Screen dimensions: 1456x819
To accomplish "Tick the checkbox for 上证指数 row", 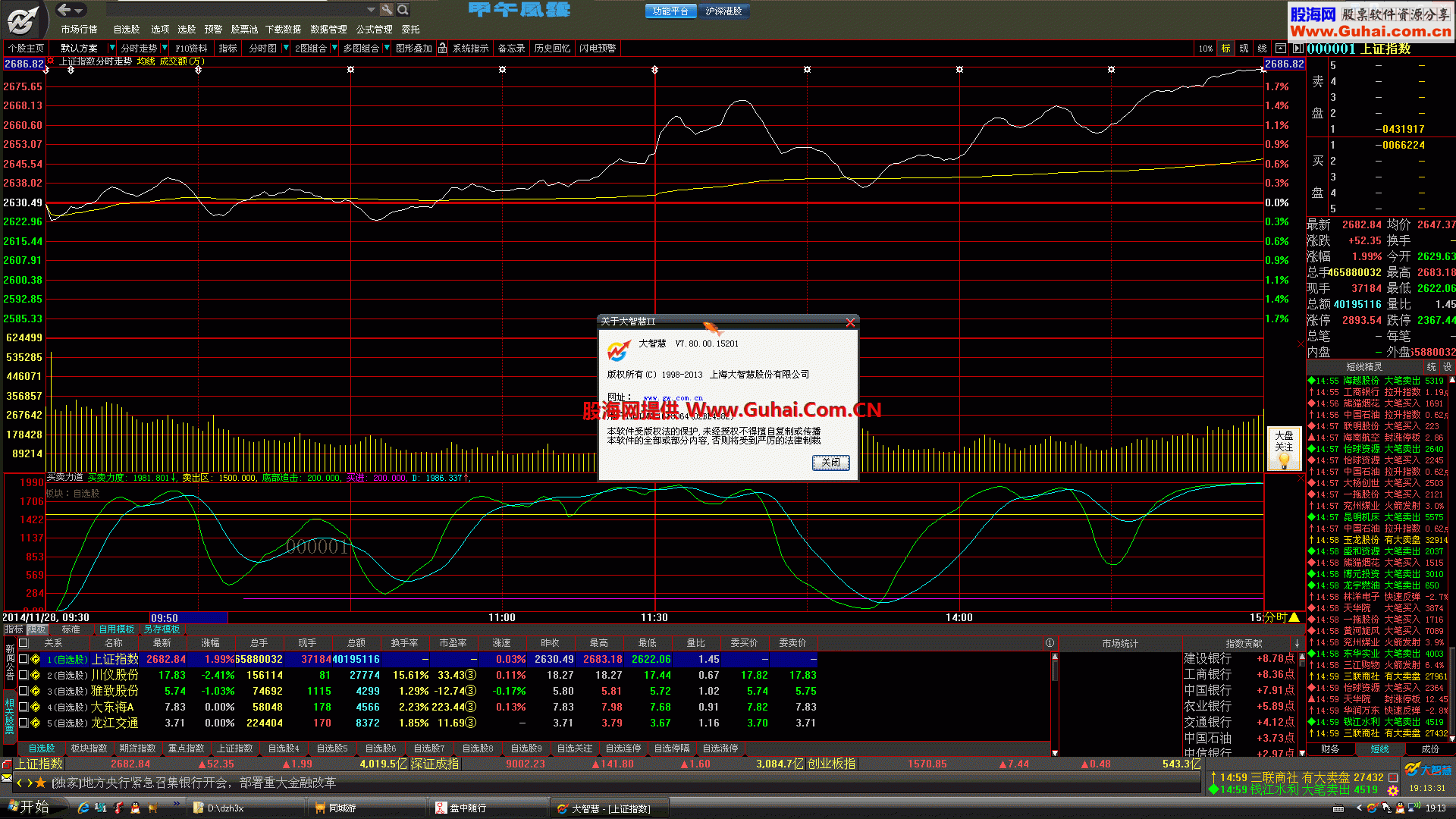I will pos(24,659).
